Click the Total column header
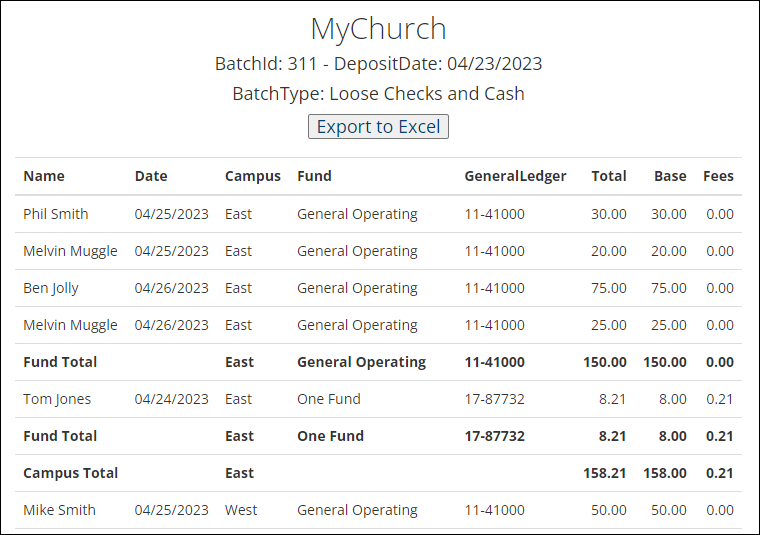The height and width of the screenshot is (535, 760). tap(609, 176)
